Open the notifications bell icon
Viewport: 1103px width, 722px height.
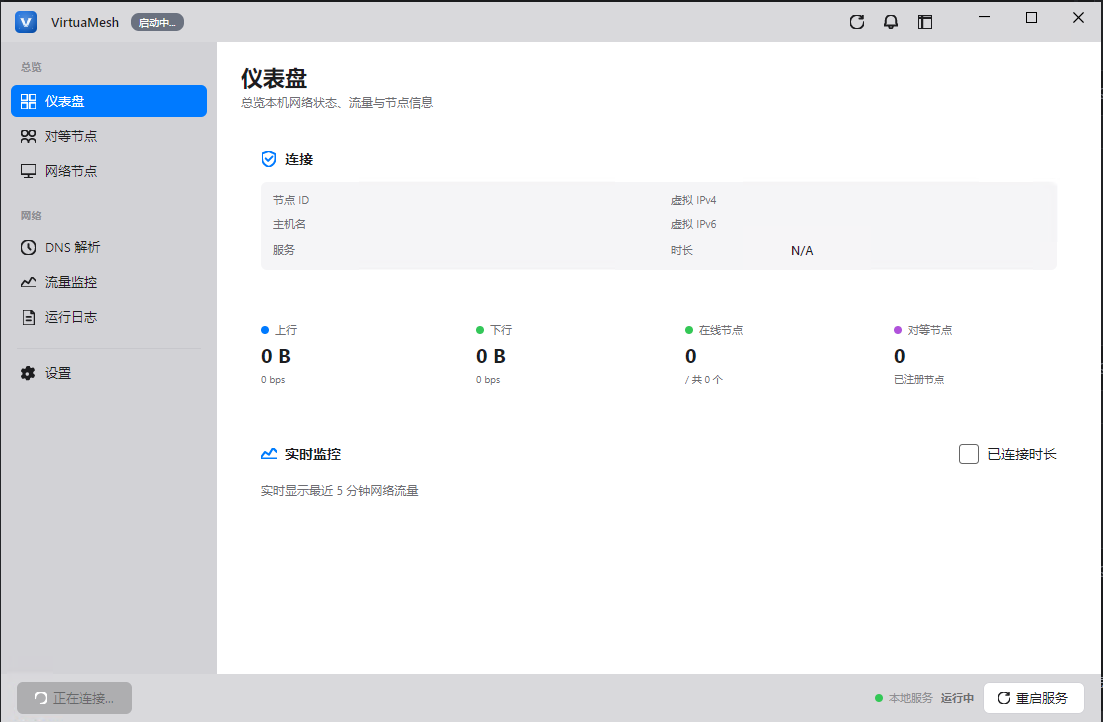click(891, 22)
